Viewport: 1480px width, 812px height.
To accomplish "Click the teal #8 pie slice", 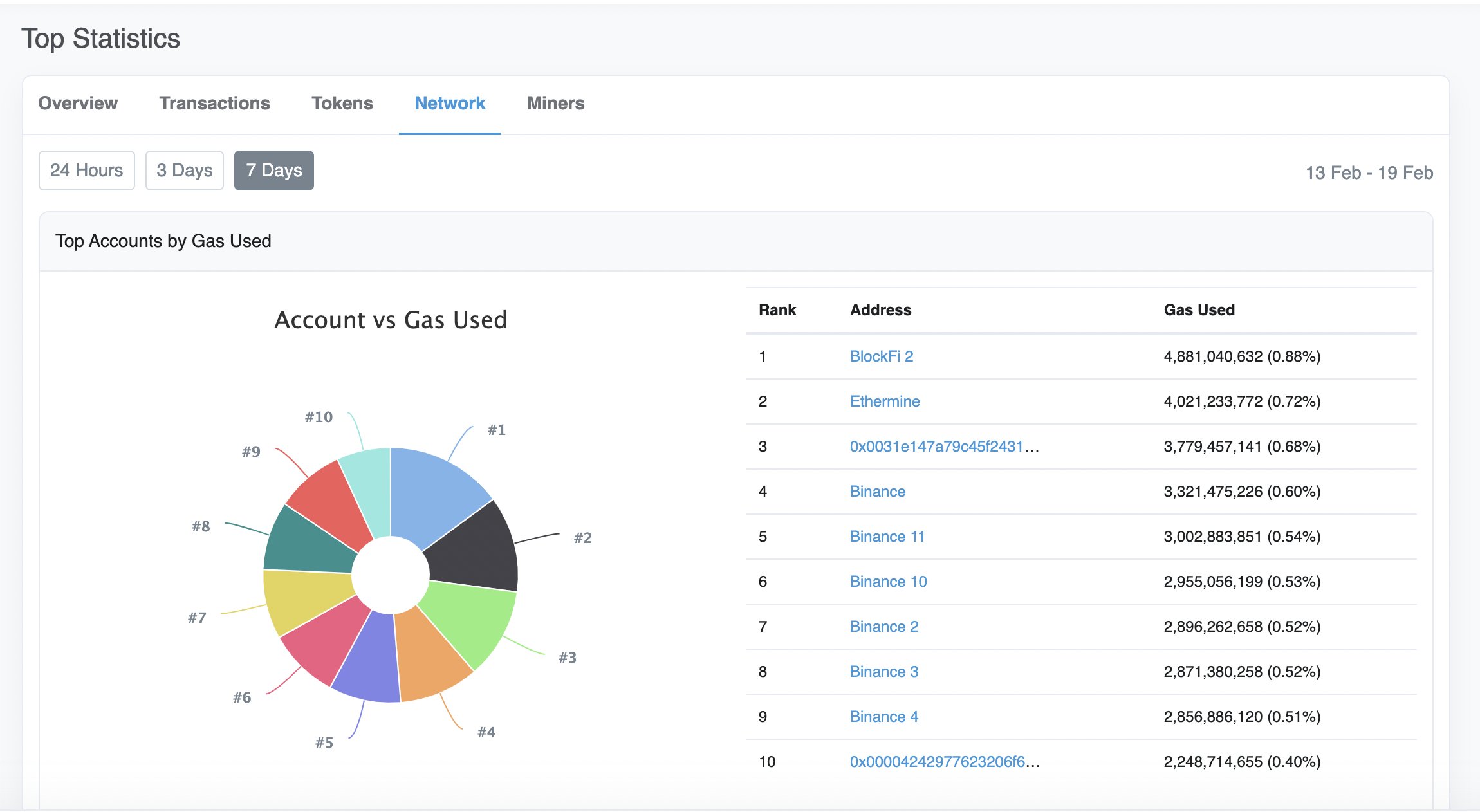I will click(306, 544).
